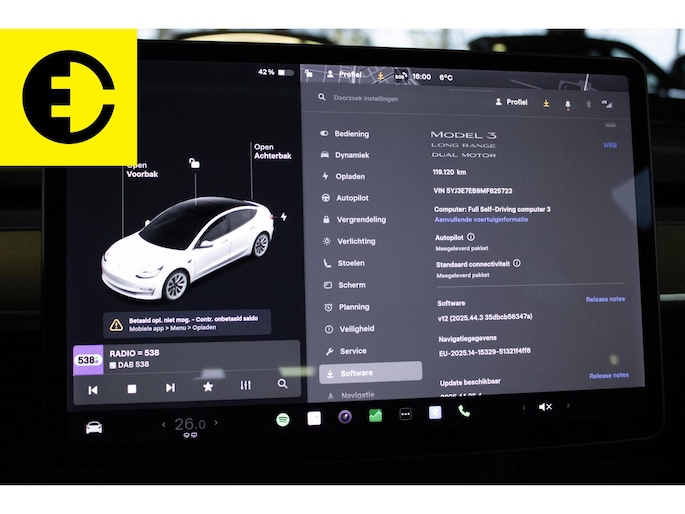Open the equalizer settings in media player

coord(245,386)
